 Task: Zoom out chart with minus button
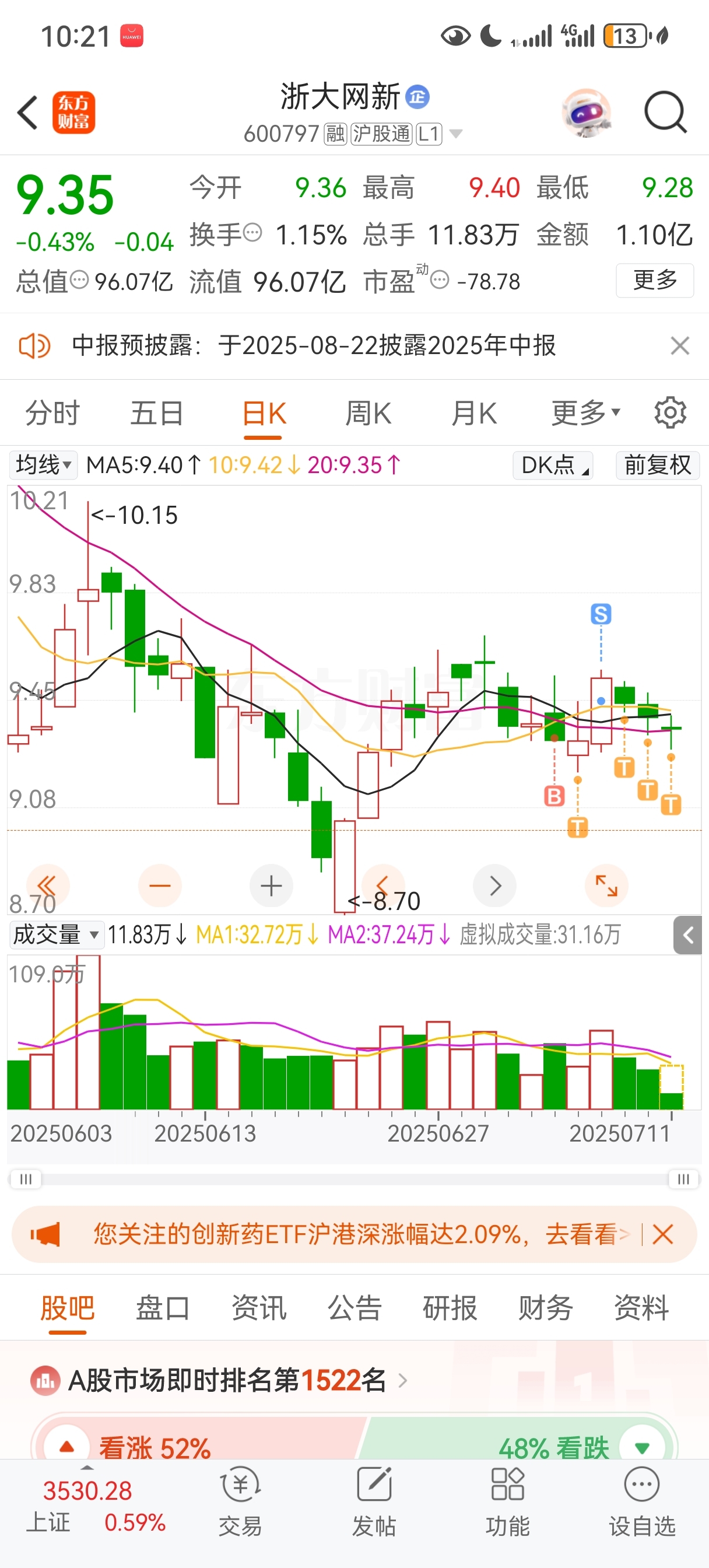click(160, 885)
